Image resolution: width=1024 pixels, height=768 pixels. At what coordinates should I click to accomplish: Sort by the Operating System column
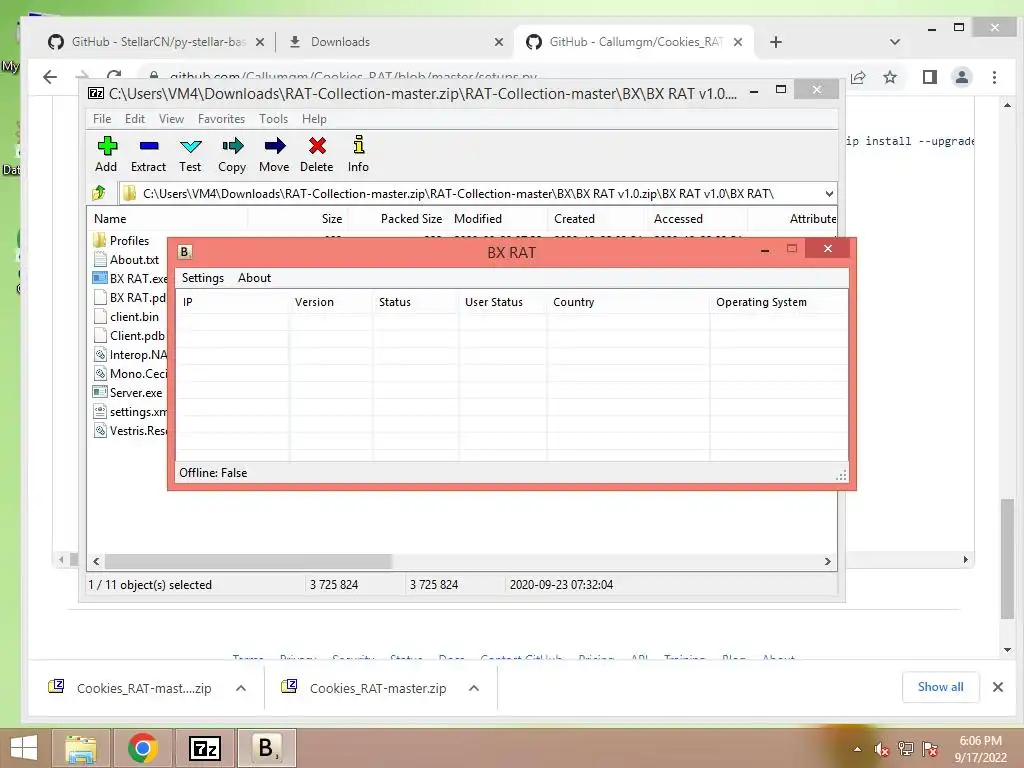pyautogui.click(x=778, y=302)
